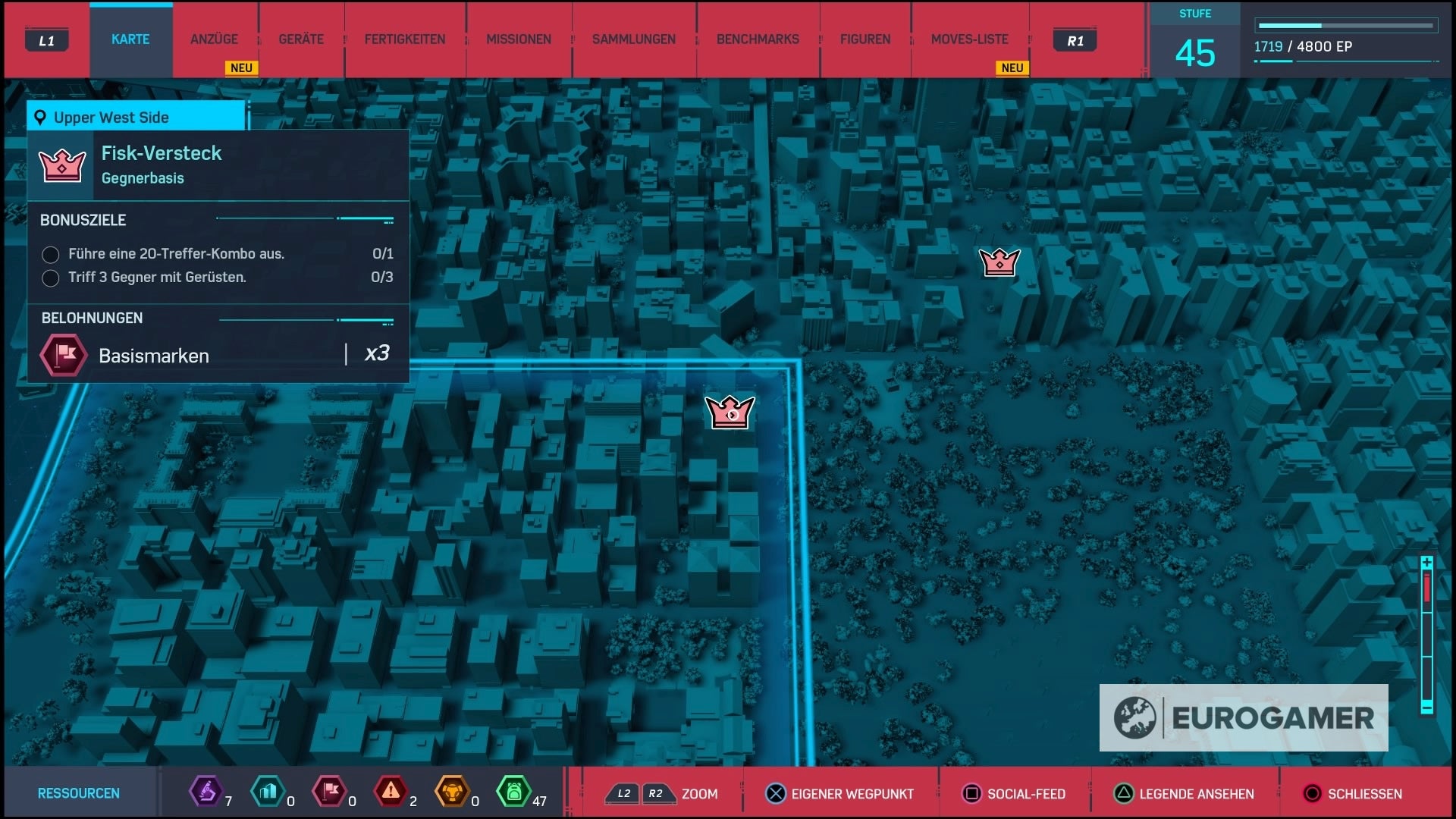Click the R1 shoulder button icon
The height and width of the screenshot is (819, 1456).
(1075, 40)
